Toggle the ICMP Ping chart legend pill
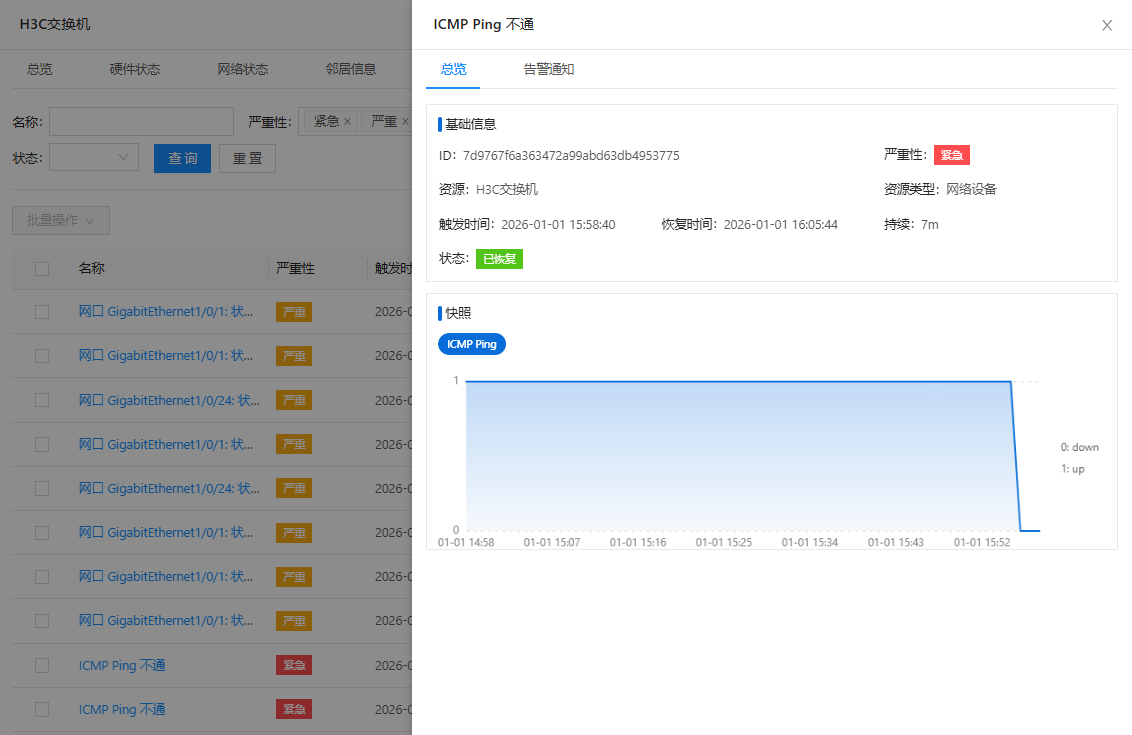Viewport: 1132px width, 735px height. [x=472, y=344]
